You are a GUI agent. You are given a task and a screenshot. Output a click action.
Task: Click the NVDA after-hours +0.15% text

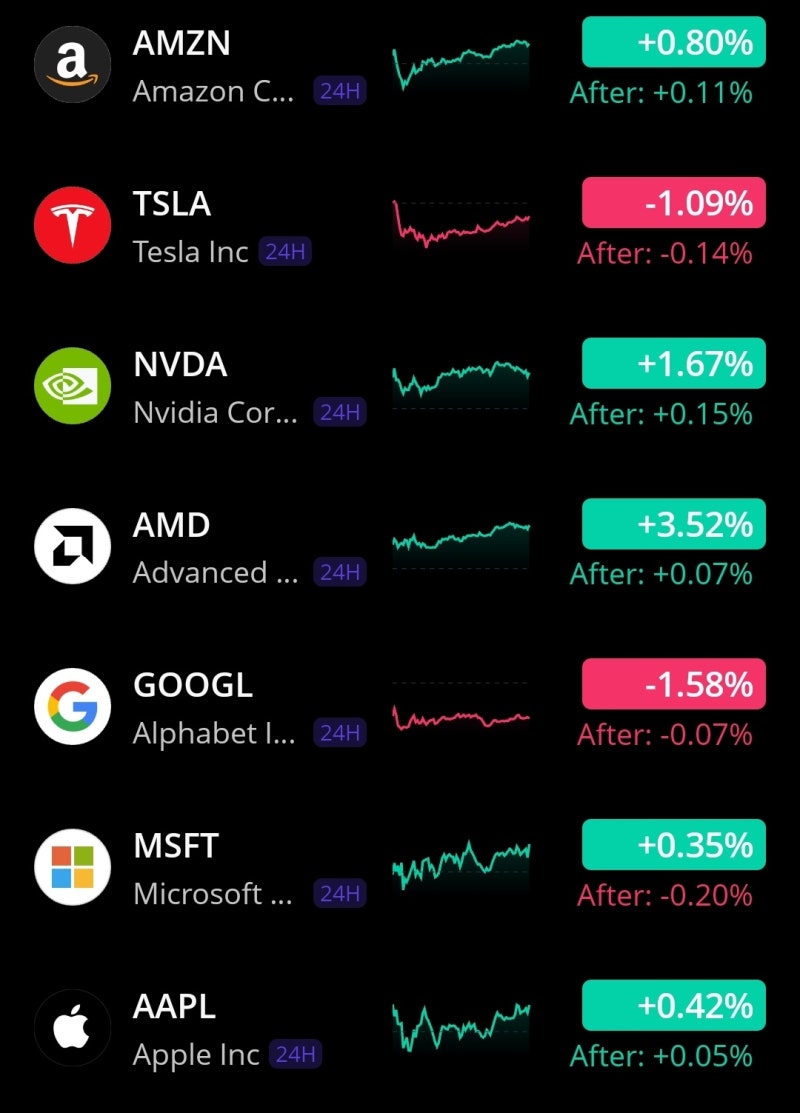point(660,414)
